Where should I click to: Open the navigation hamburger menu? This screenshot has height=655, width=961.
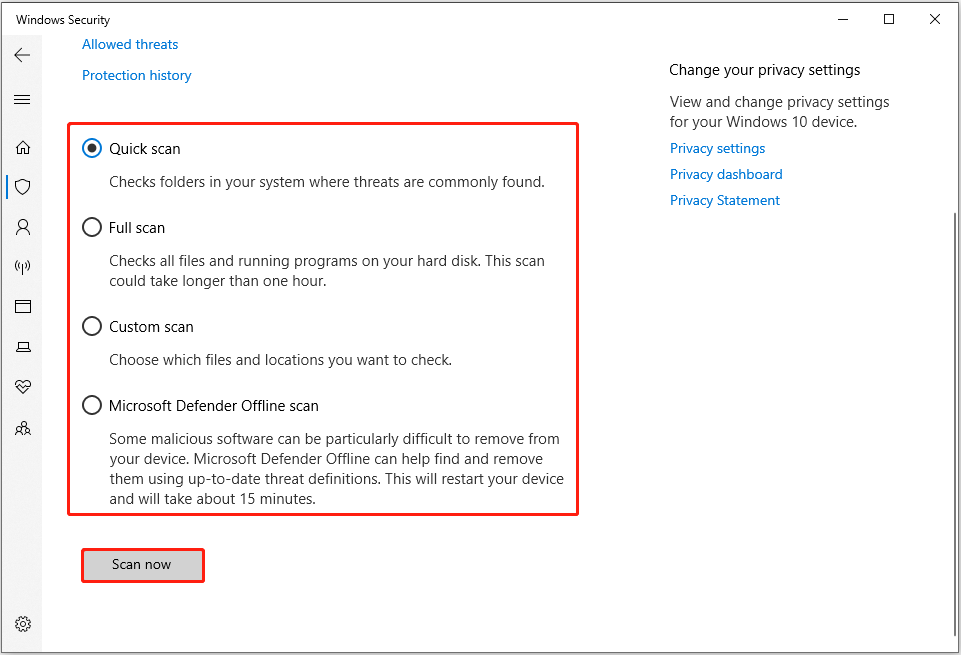point(22,99)
